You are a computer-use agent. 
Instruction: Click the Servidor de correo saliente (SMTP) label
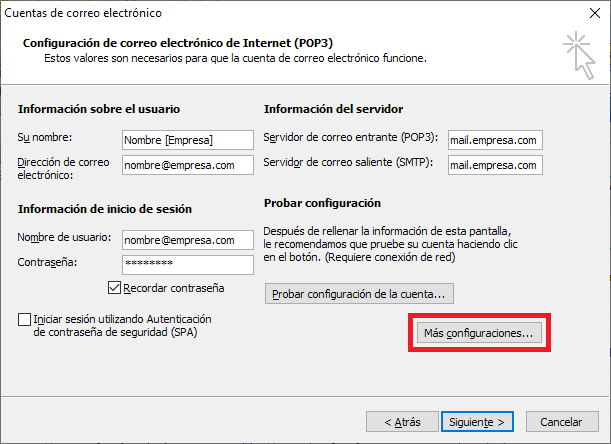point(348,162)
